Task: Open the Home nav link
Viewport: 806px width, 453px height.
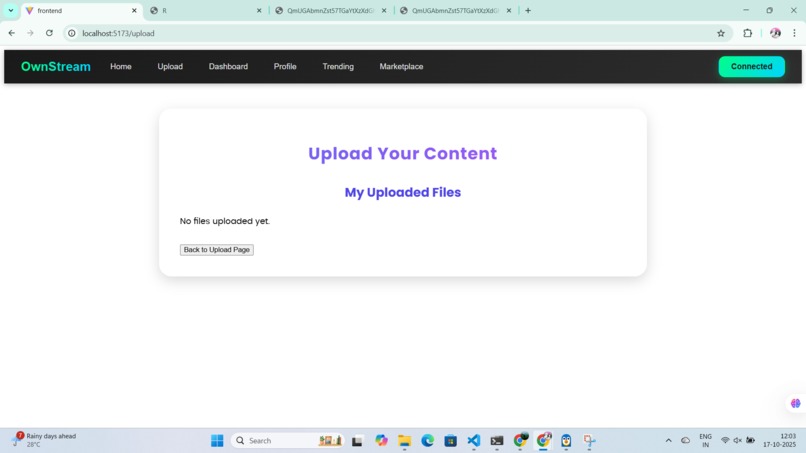Action: coord(121,66)
